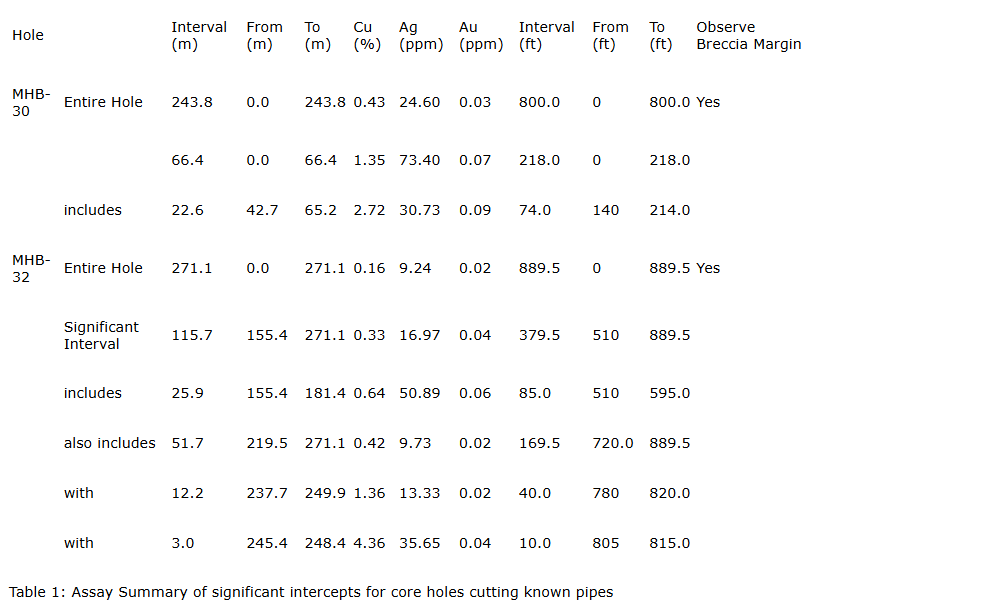Viewport: 1000px width, 605px height.
Task: Select the 35.65 Ag value
Action: (x=419, y=543)
